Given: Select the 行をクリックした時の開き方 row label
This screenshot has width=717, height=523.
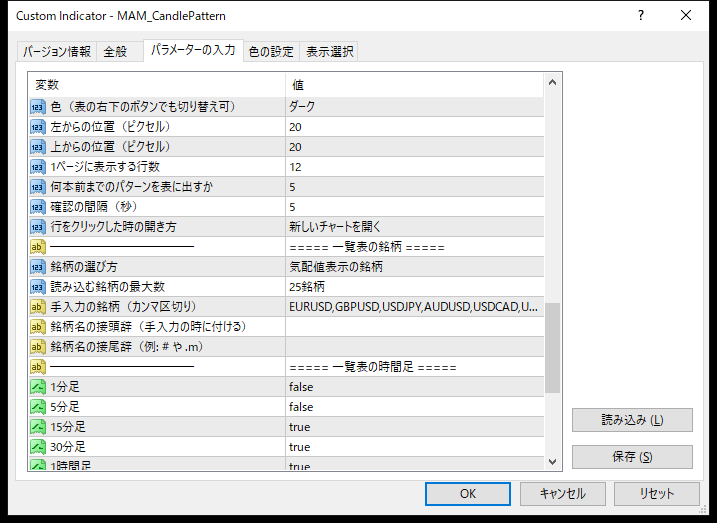Looking at the screenshot, I should [x=113, y=227].
